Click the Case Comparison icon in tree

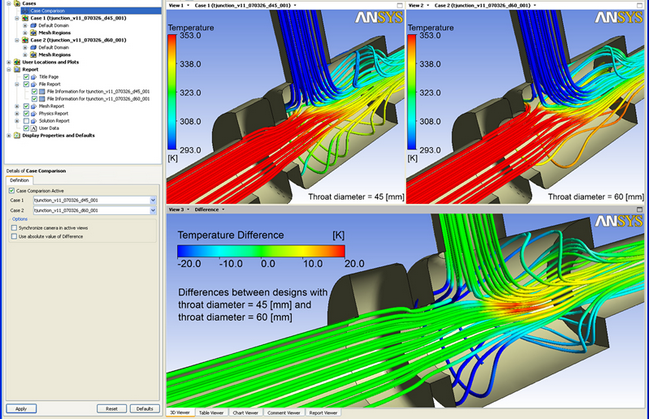coord(26,11)
